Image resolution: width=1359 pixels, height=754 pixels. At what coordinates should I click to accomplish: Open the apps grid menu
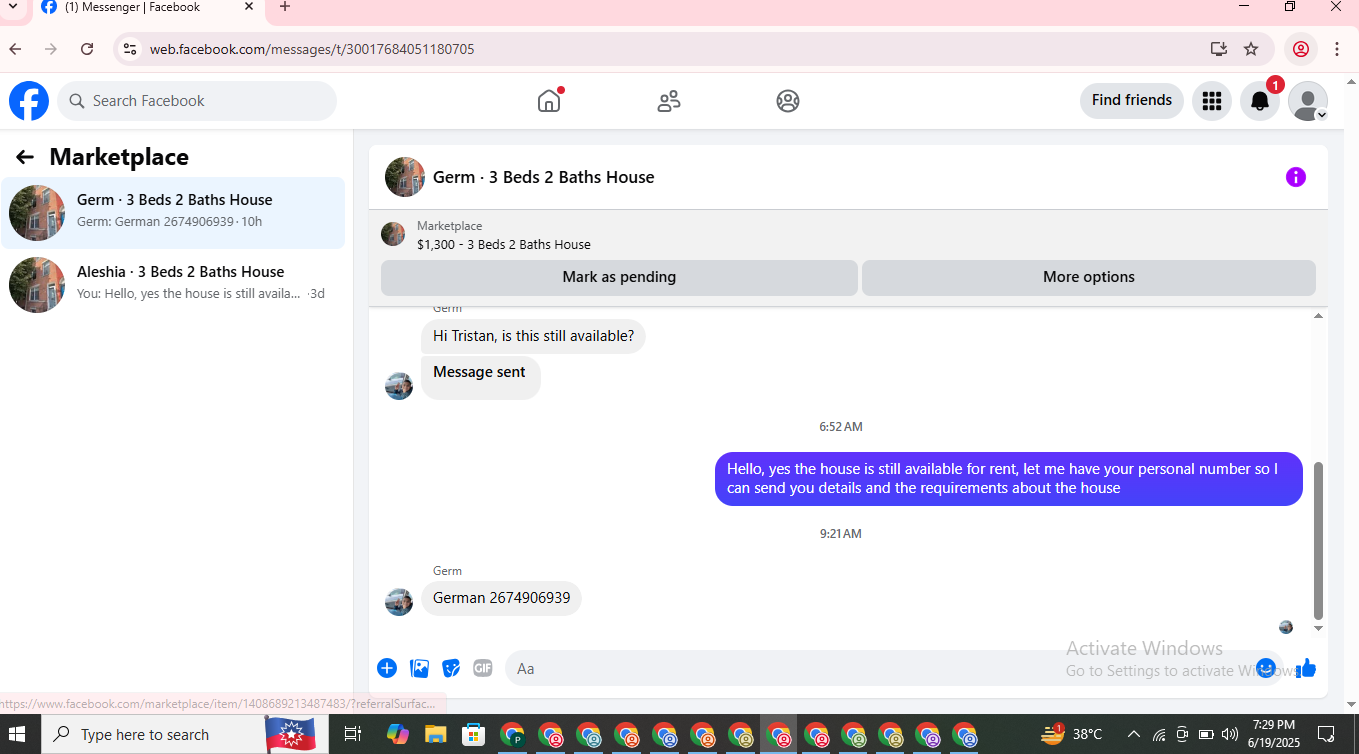coord(1212,101)
